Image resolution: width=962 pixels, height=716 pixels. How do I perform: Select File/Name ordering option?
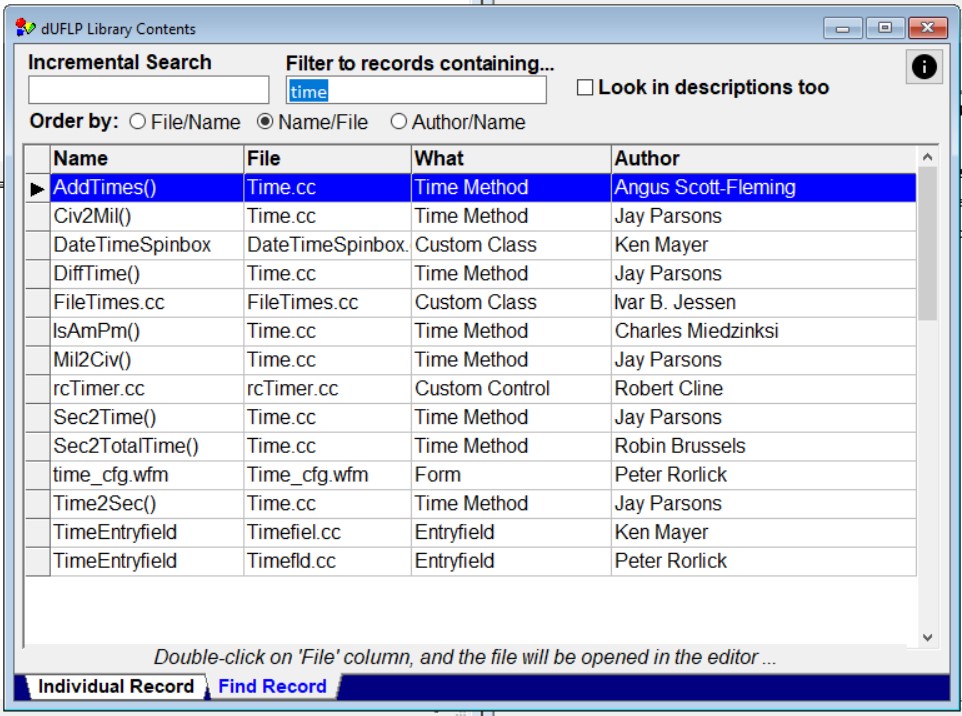pyautogui.click(x=138, y=122)
